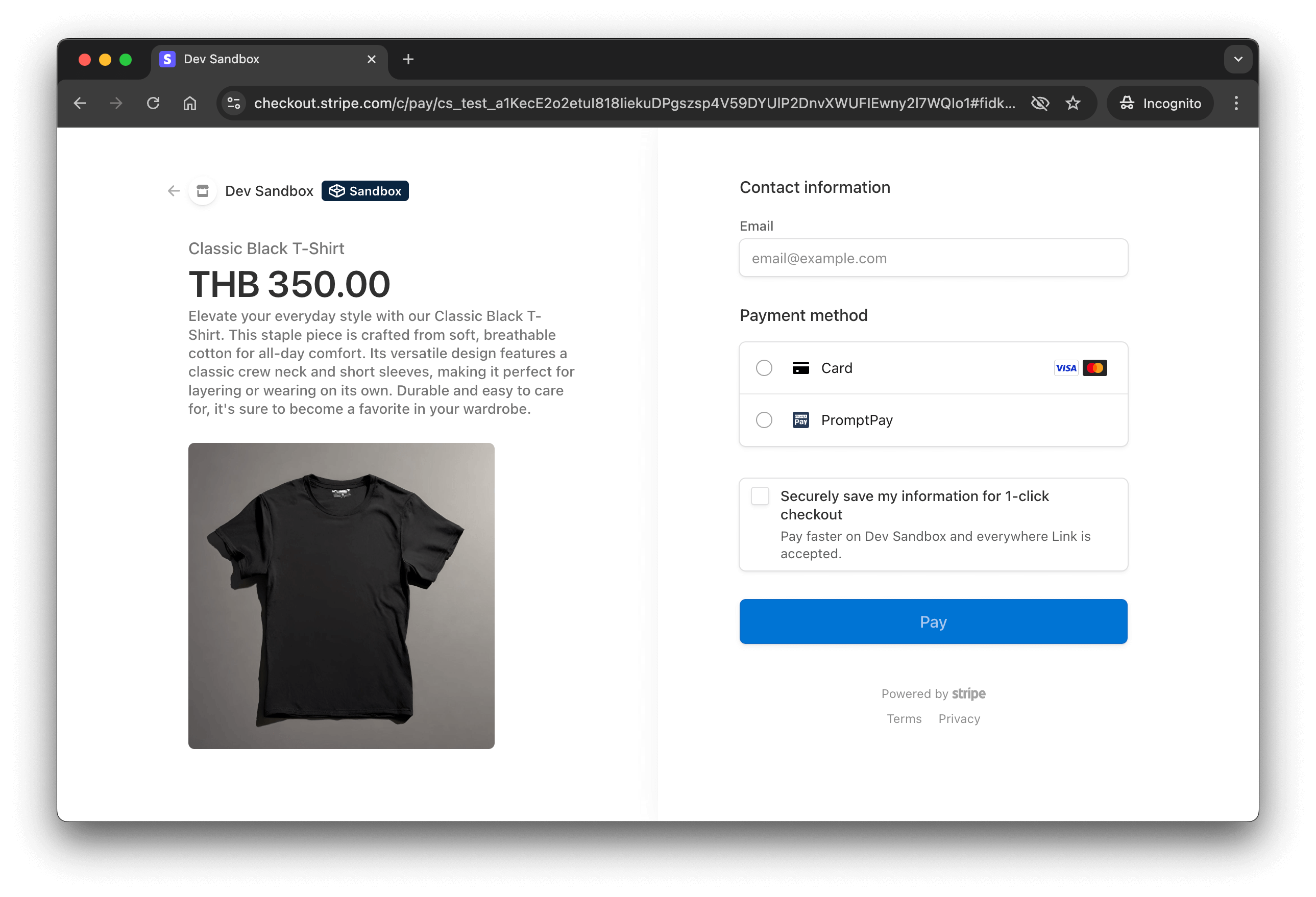This screenshot has width=1316, height=897.
Task: Bookmark this page with the star icon
Action: pos(1073,103)
